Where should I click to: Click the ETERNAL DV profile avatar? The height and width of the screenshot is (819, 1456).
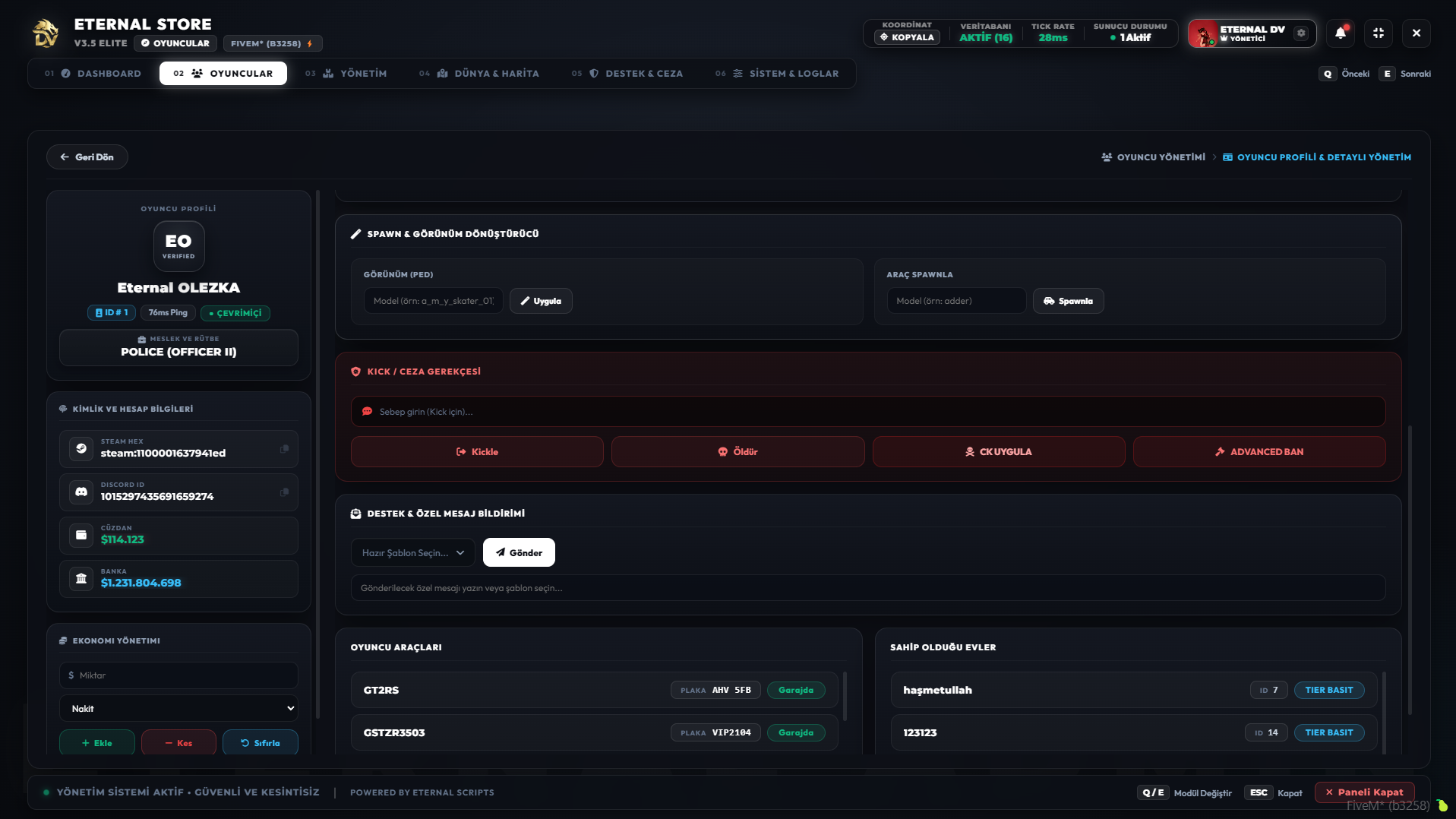[x=1203, y=33]
